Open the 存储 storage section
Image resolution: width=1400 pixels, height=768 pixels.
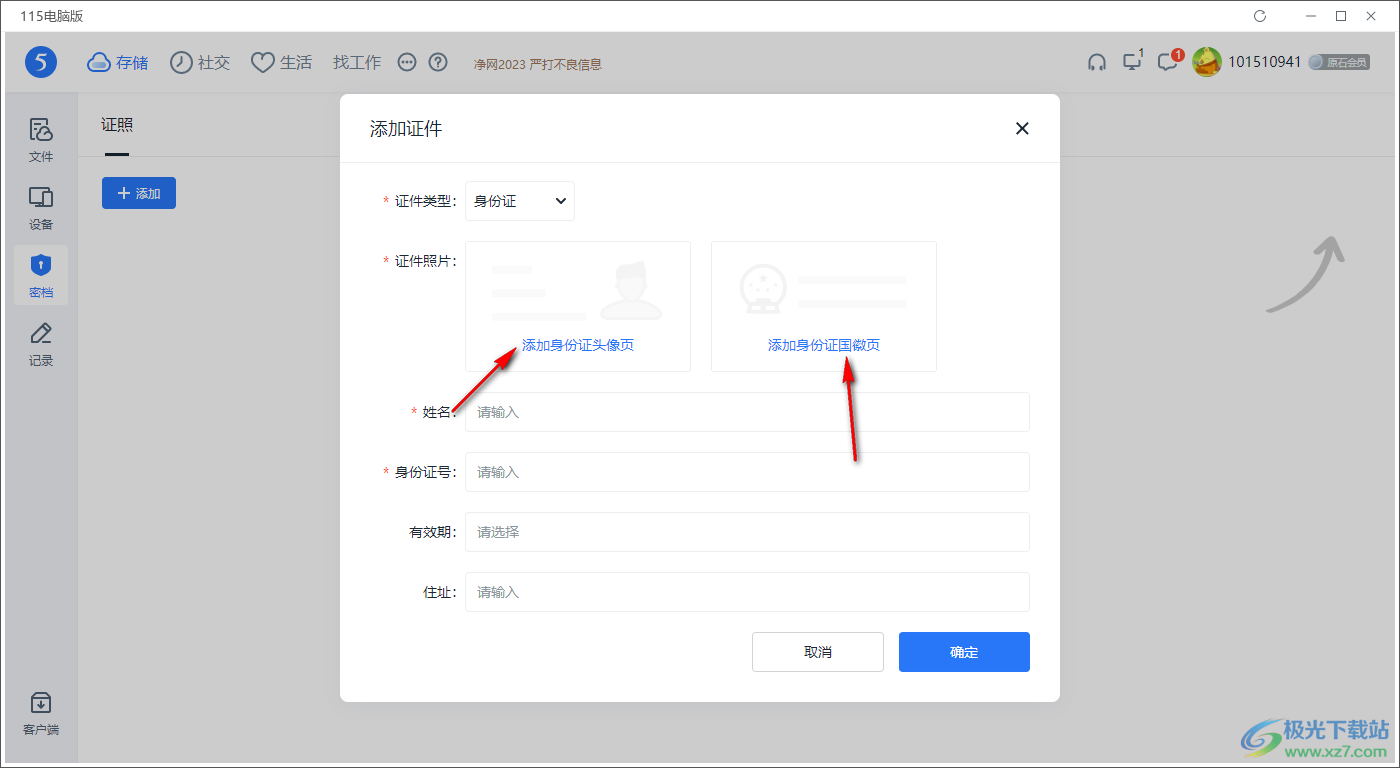click(x=118, y=62)
